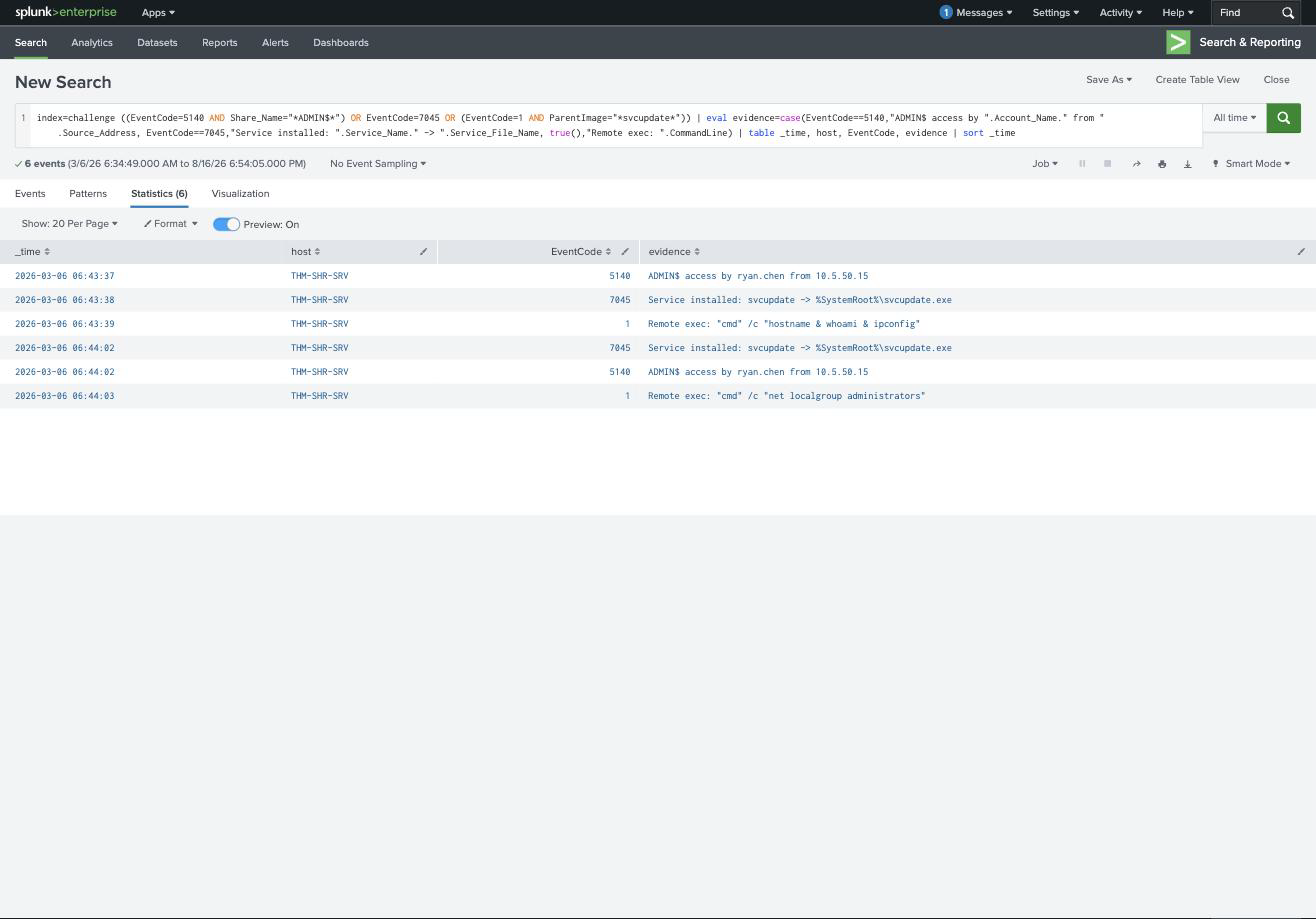Click EventCode 1 in 06:44:03 row

(628, 396)
